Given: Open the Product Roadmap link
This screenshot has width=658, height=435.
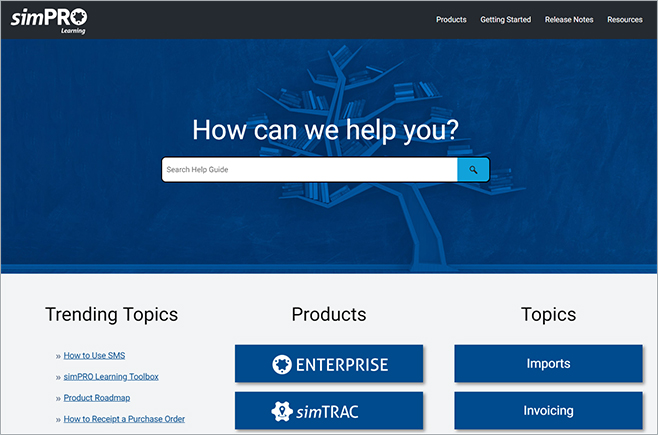Looking at the screenshot, I should (x=97, y=398).
